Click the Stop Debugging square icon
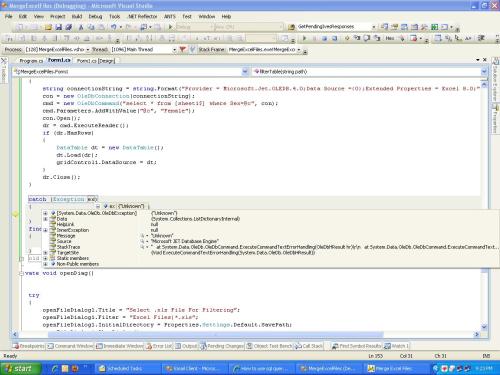This screenshot has height=375, width=500. click(324, 38)
